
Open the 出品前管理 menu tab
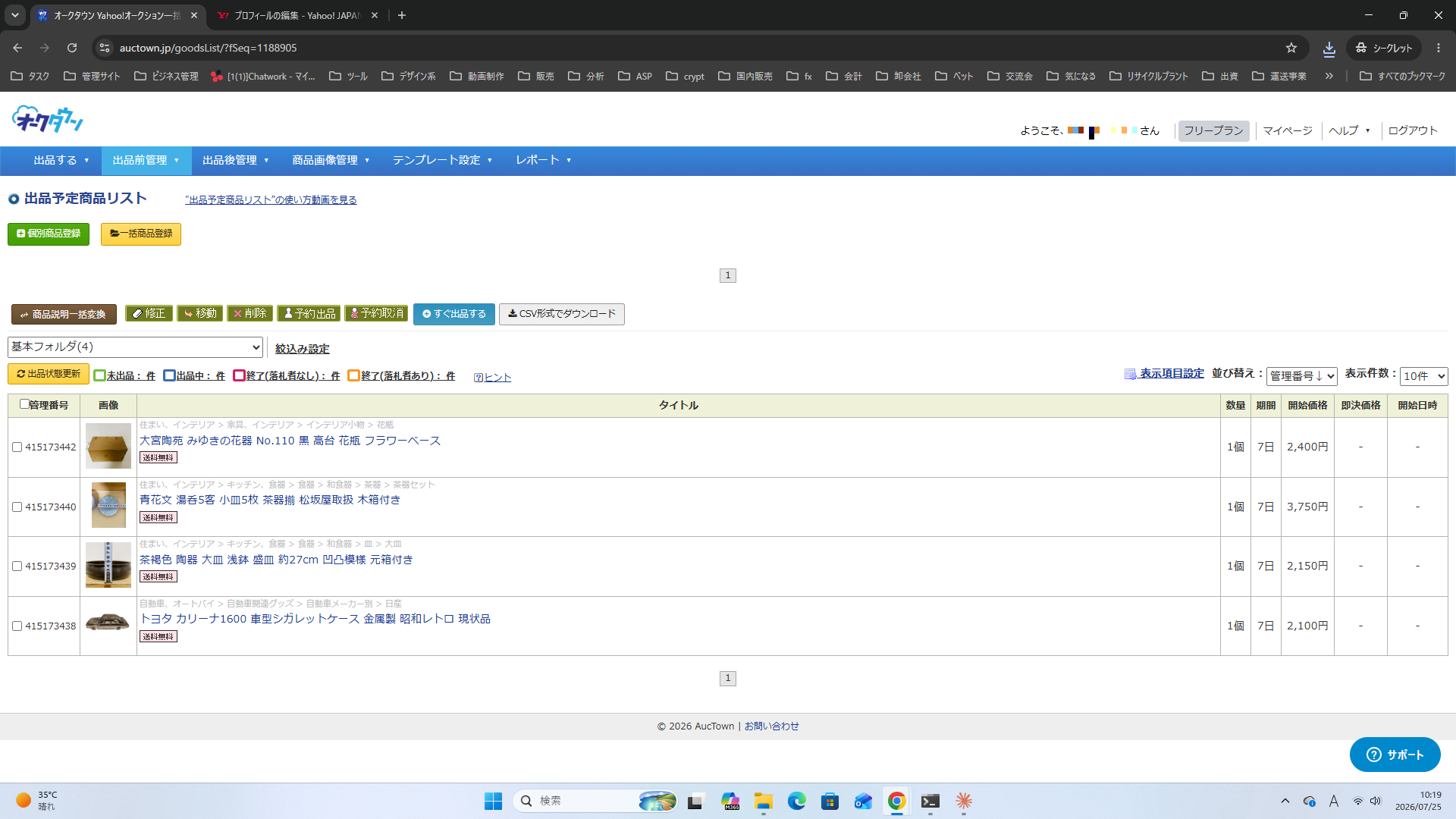pyautogui.click(x=146, y=160)
